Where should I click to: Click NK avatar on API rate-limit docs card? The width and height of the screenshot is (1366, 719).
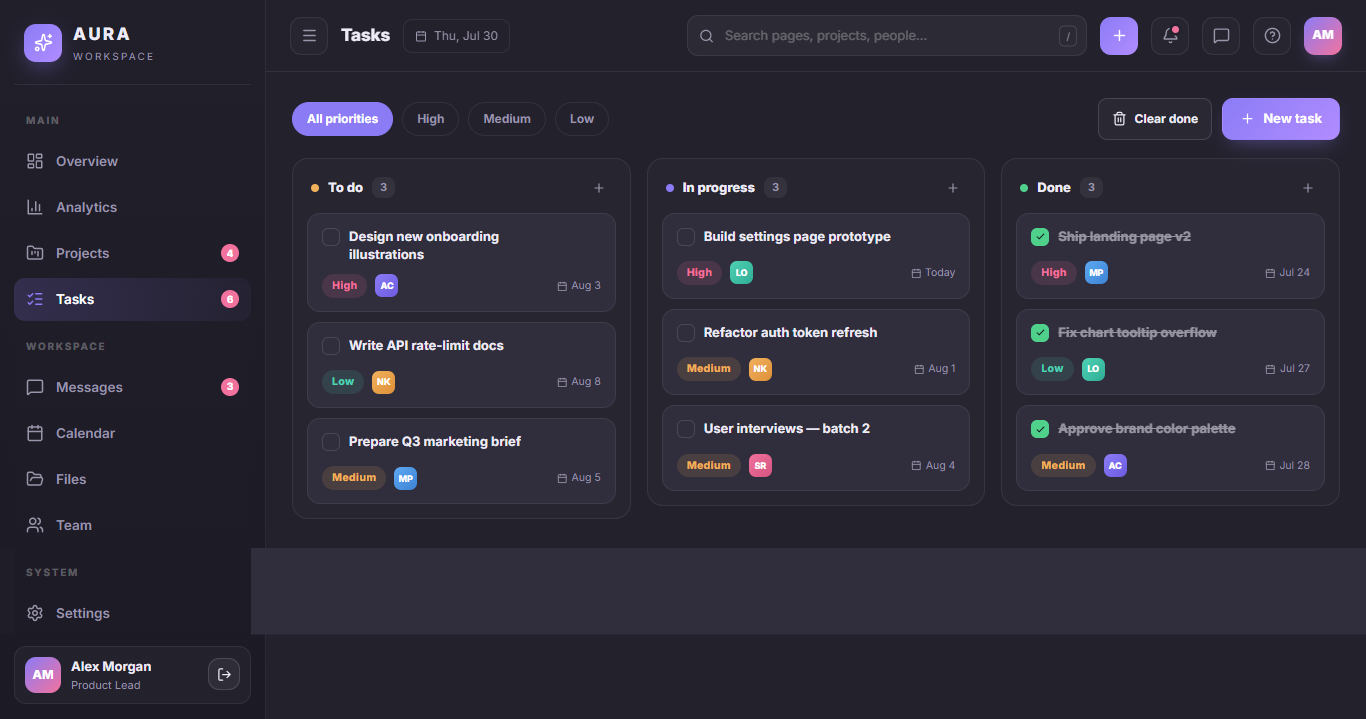tap(384, 382)
